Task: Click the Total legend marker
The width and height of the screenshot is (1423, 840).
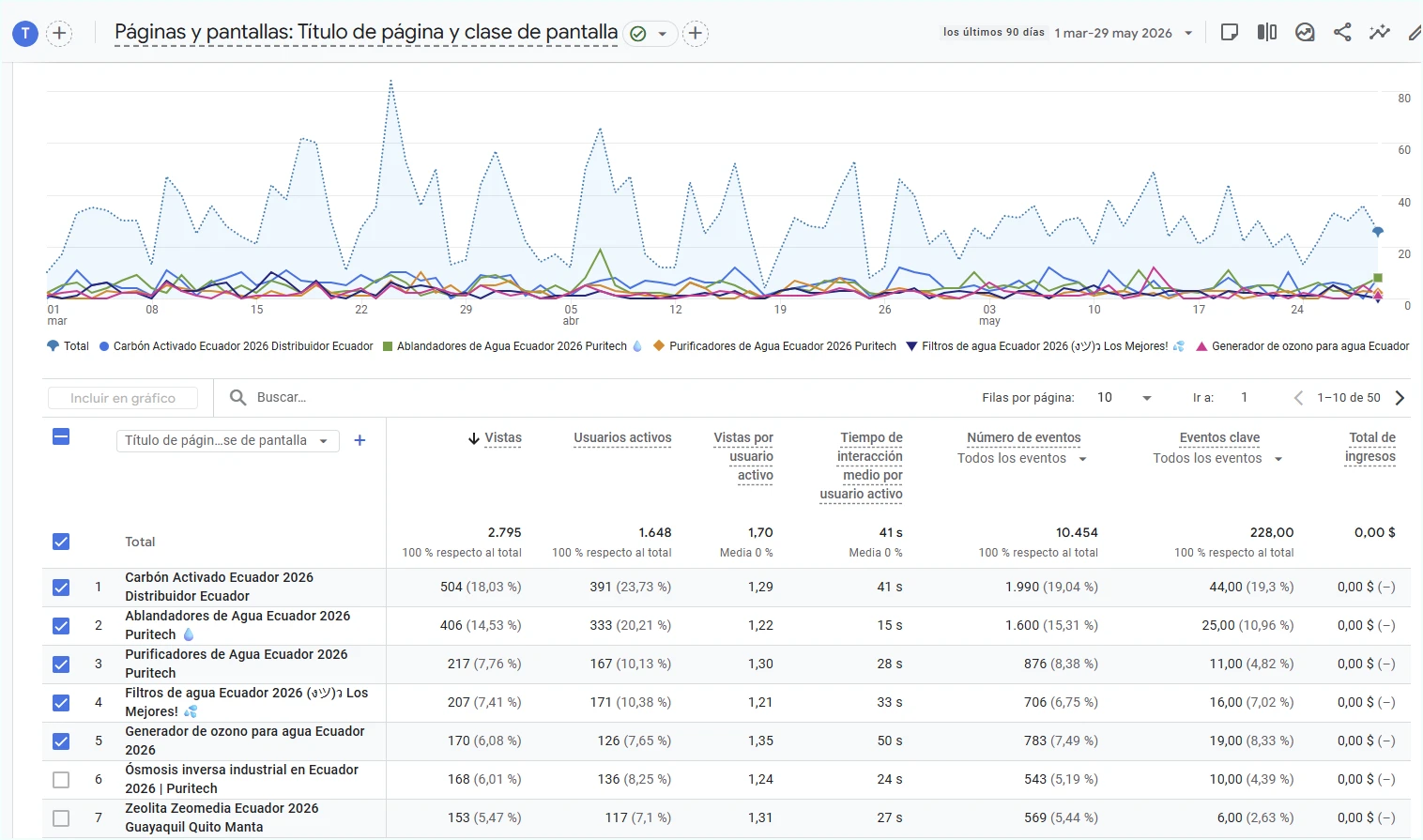Action: coord(53,345)
